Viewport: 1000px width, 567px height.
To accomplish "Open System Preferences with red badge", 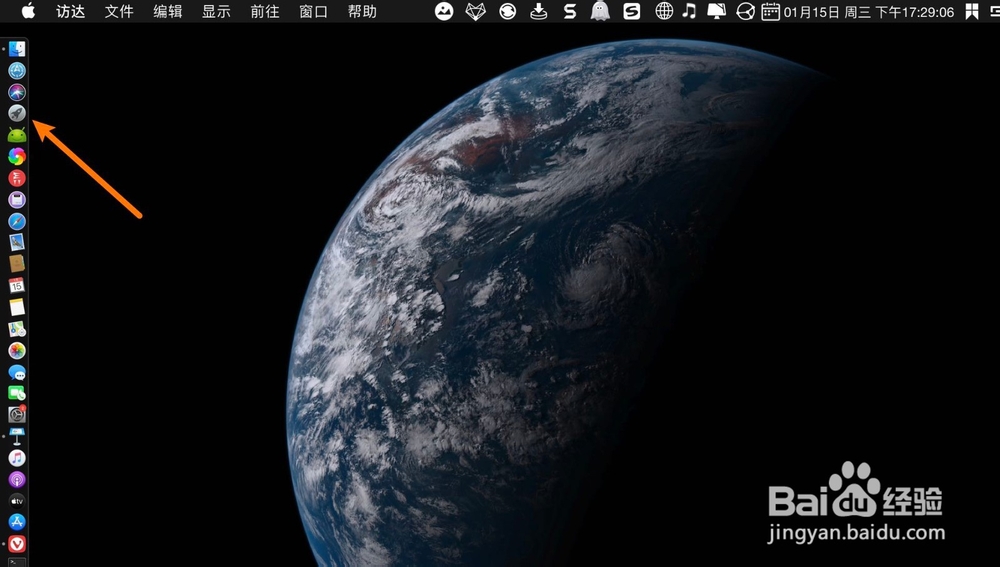I will coord(17,415).
